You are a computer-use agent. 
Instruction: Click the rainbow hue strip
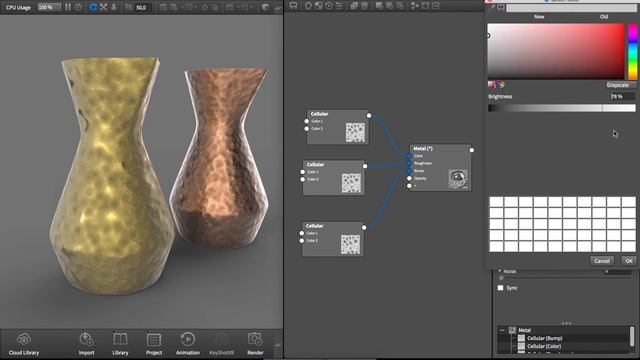click(632, 51)
